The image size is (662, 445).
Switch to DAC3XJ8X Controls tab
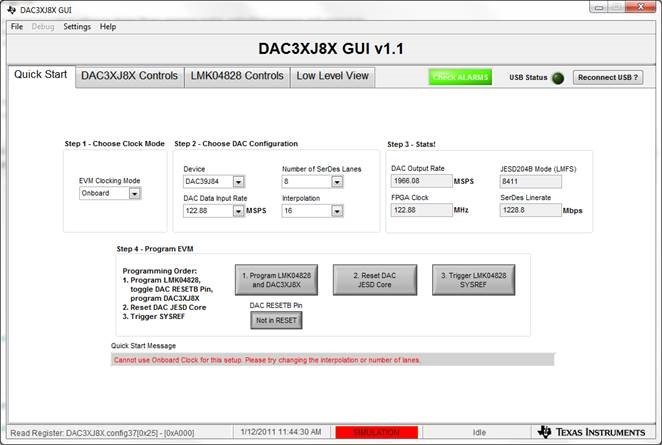130,76
